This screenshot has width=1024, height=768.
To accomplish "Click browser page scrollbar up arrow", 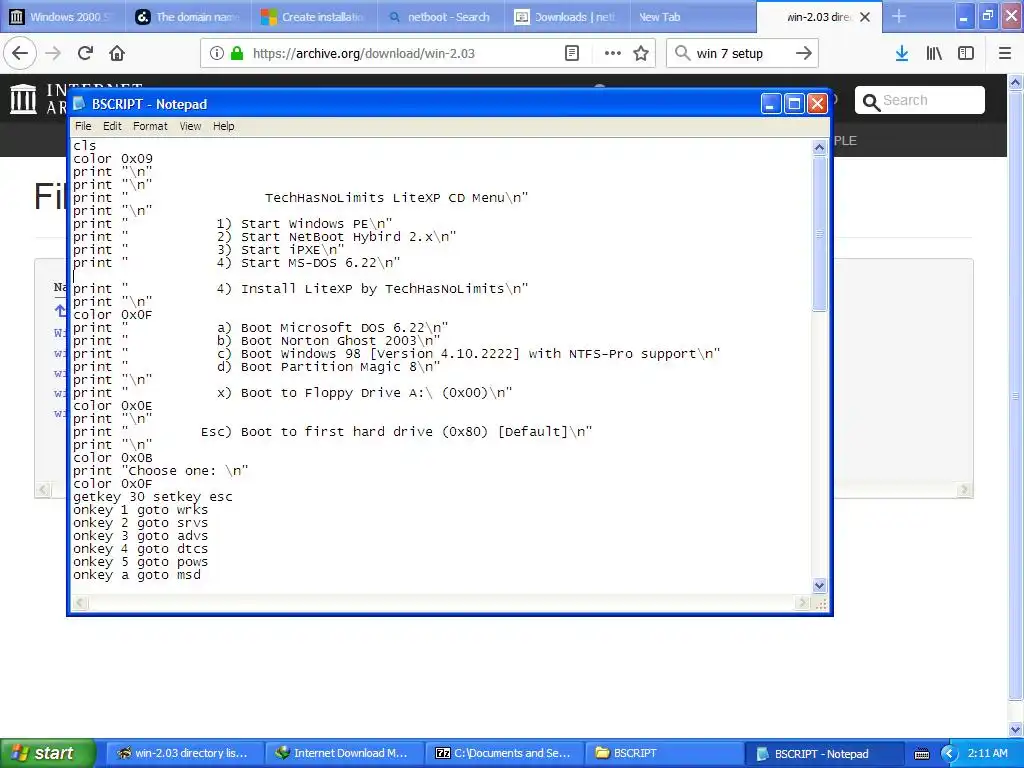I will (x=1016, y=82).
